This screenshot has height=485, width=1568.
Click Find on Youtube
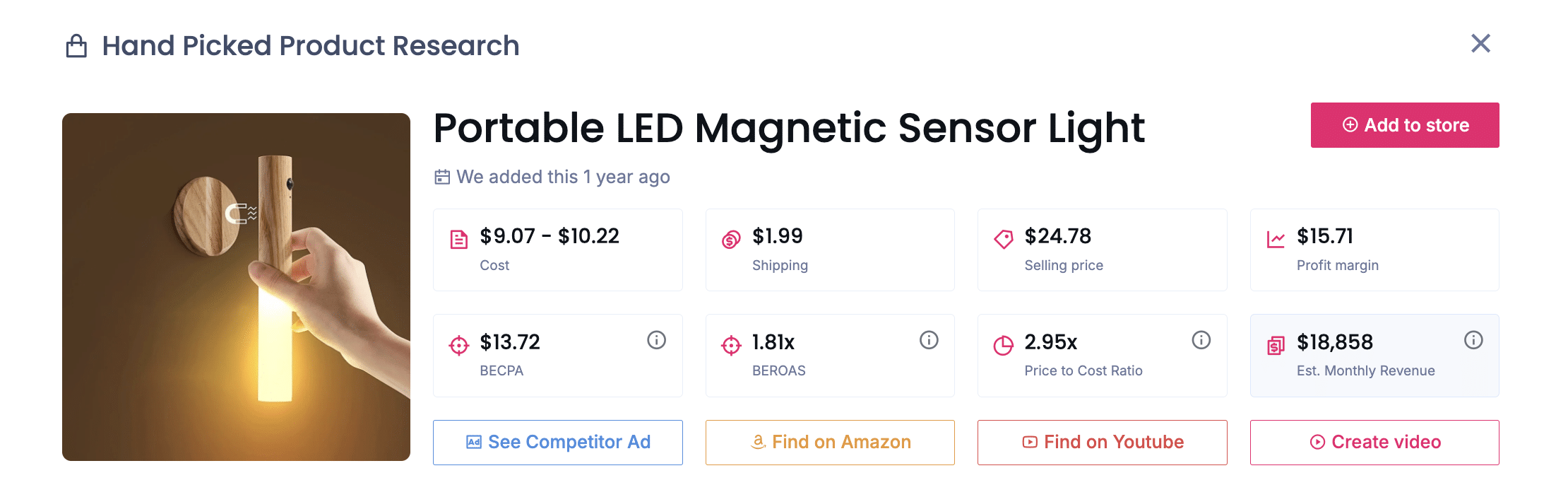point(1102,442)
